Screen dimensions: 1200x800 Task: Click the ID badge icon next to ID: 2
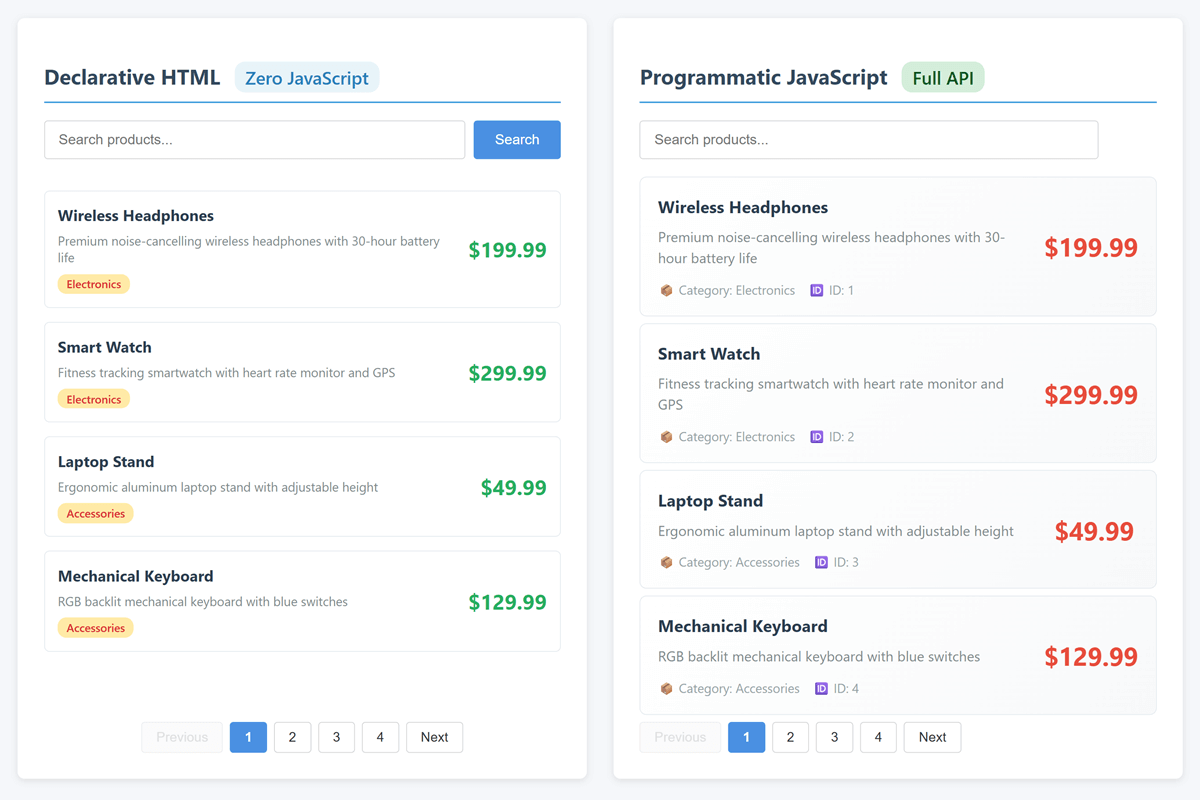click(x=814, y=436)
